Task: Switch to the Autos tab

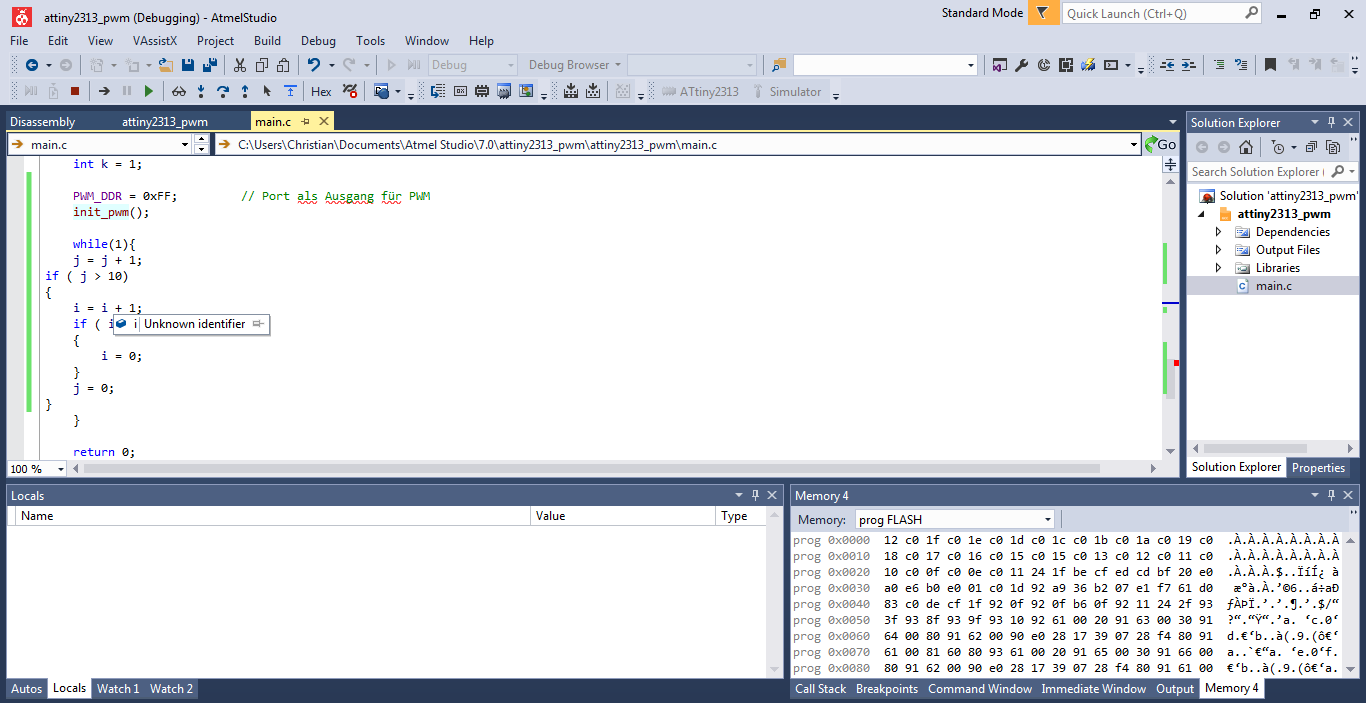Action: pyautogui.click(x=27, y=689)
